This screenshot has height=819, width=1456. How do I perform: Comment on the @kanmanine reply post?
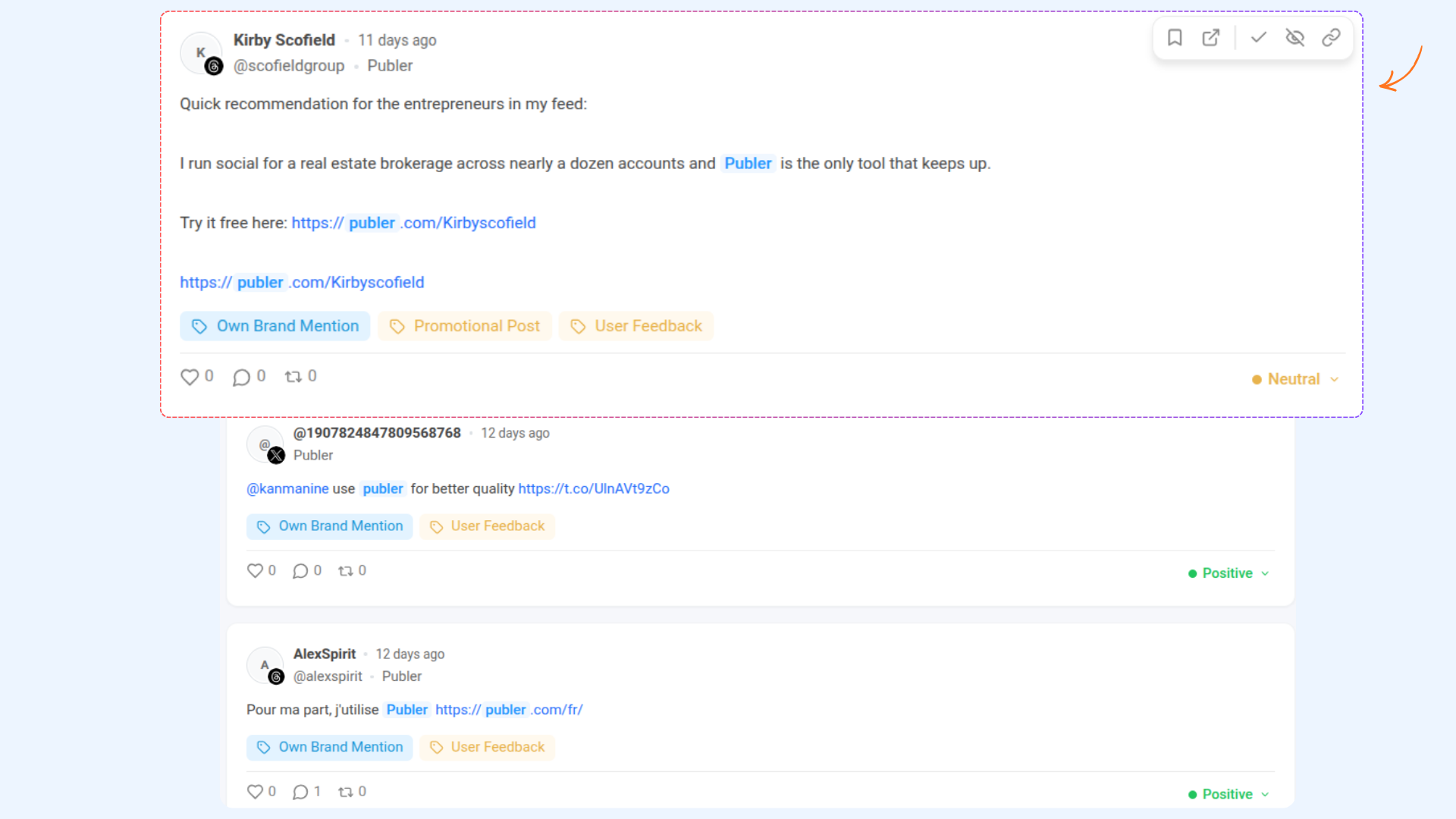(x=300, y=571)
